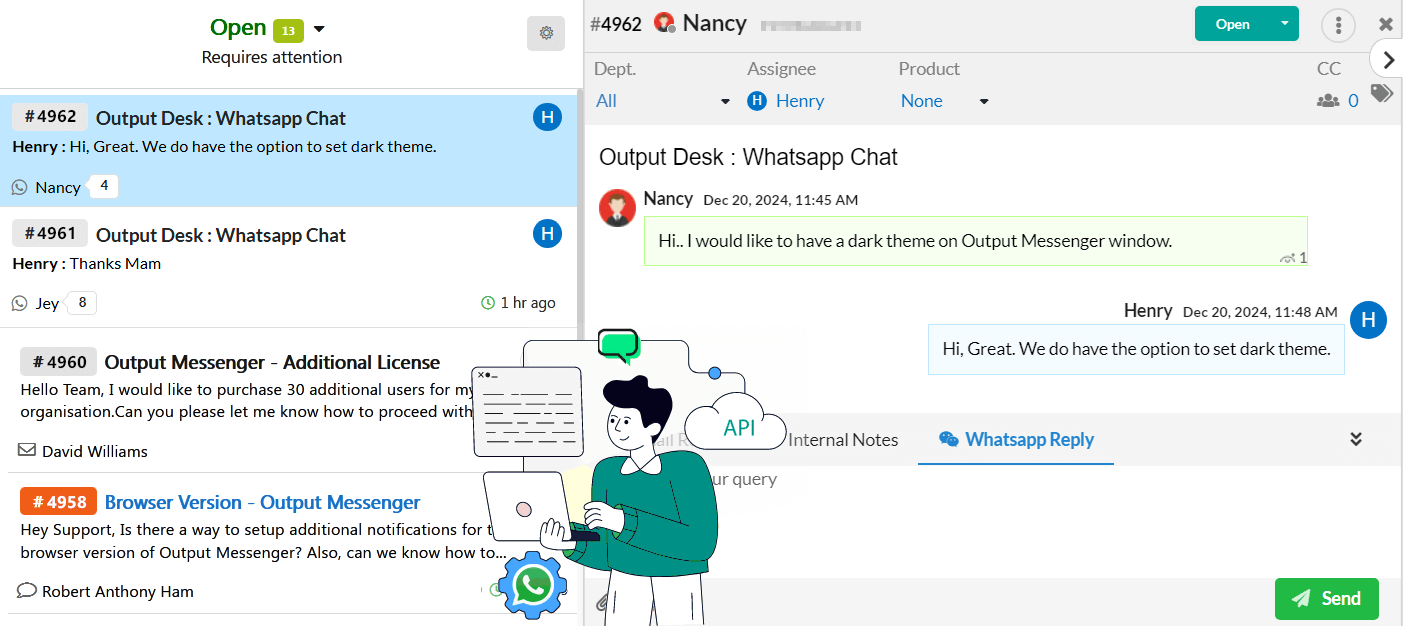This screenshot has width=1408, height=626.
Task: Expand the Open status dropdown arrow
Action: point(1284,24)
